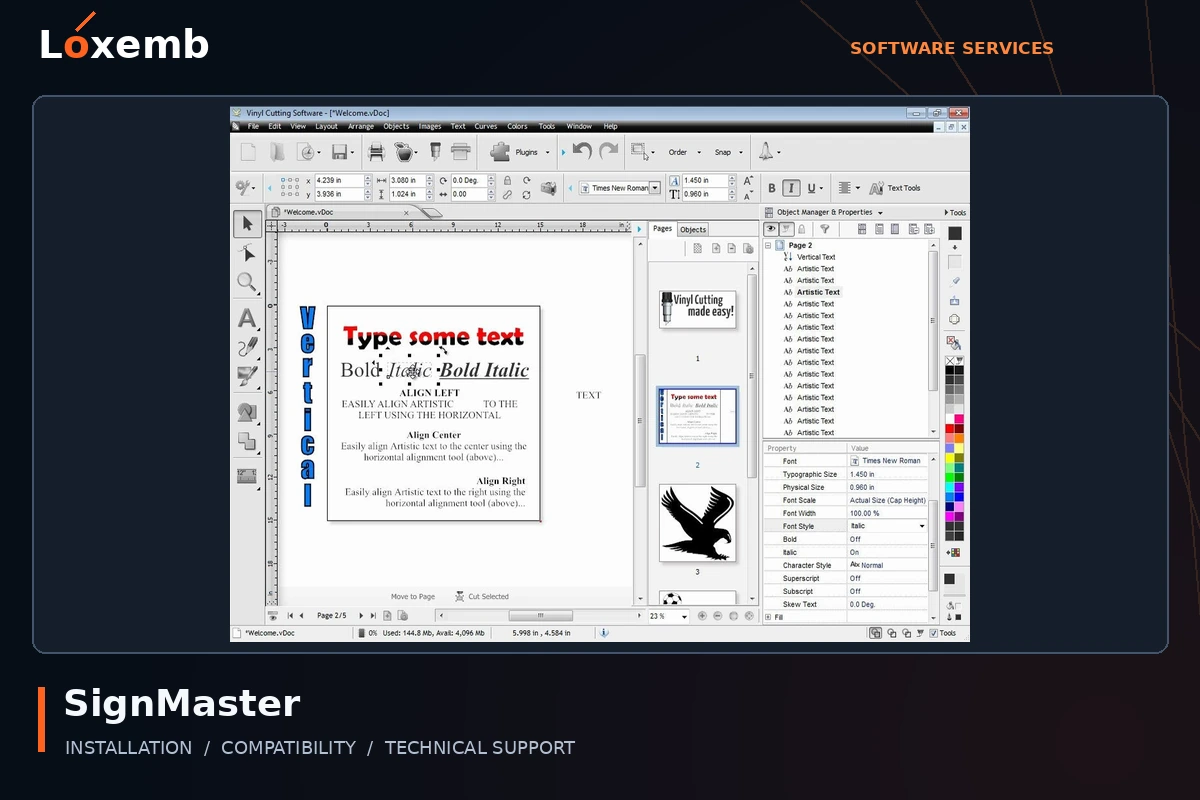The image size is (1200, 800).
Task: Click the info icon in status bar
Action: coord(604,633)
